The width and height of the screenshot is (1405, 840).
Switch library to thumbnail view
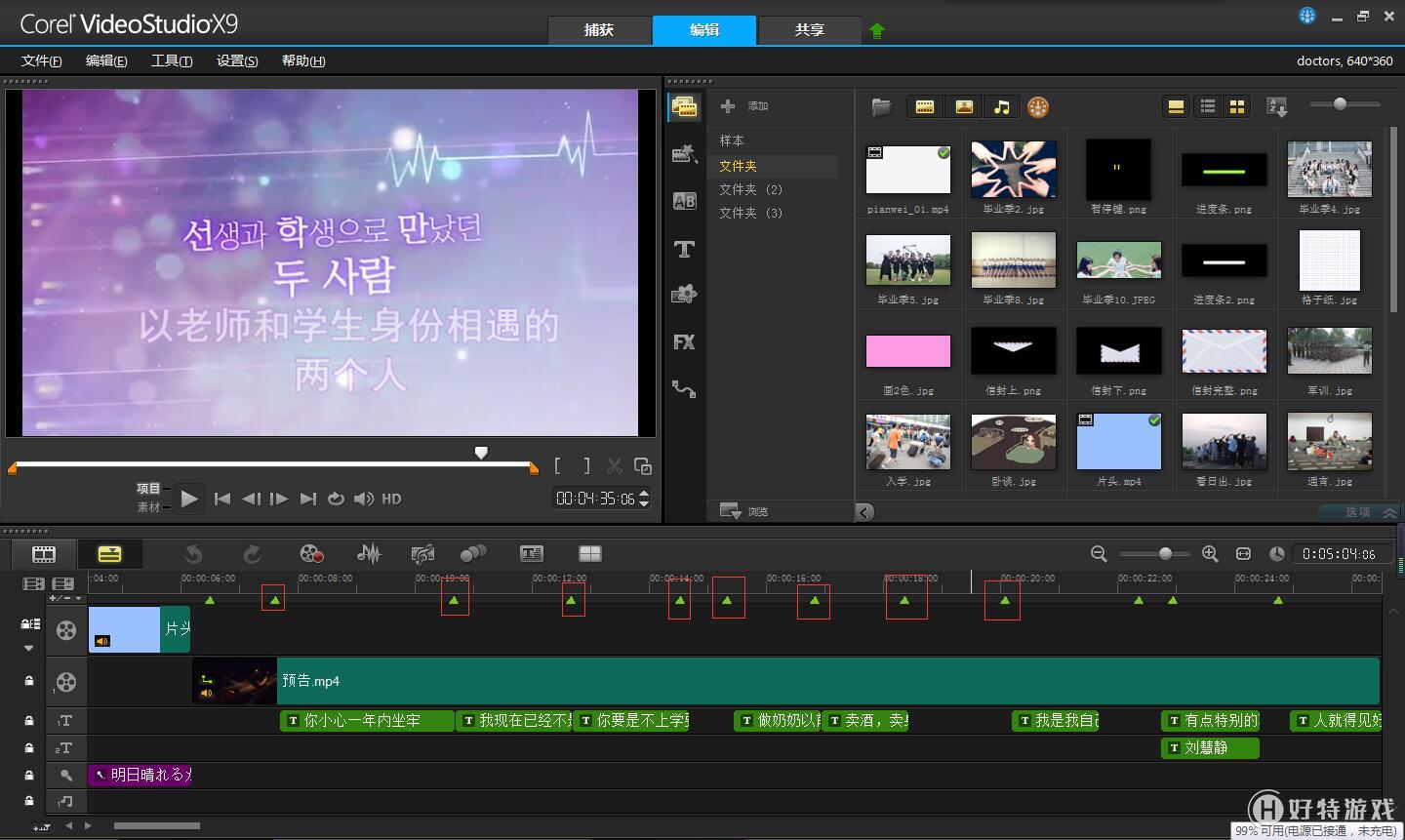(x=1237, y=106)
